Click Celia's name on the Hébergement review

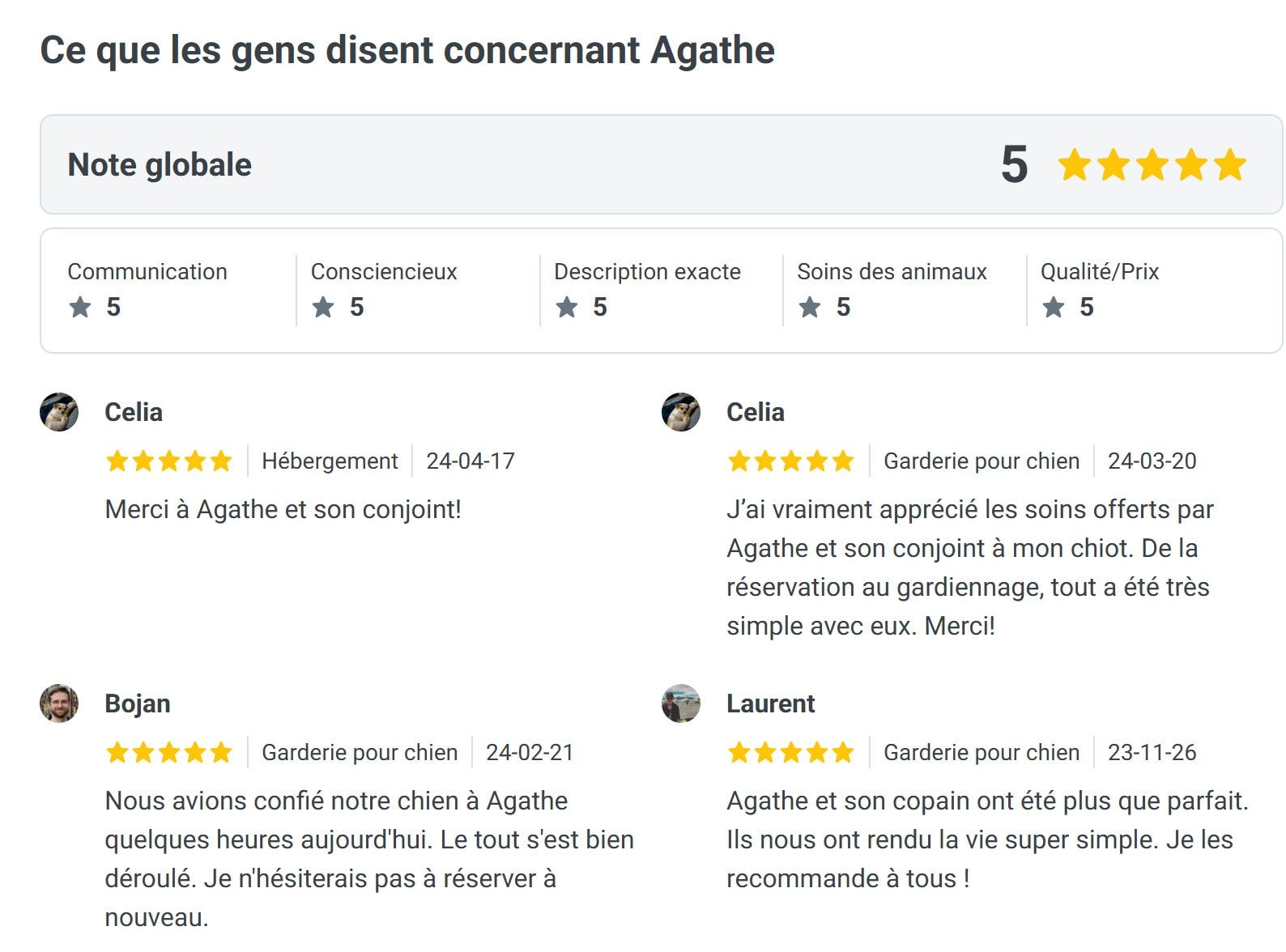(134, 412)
